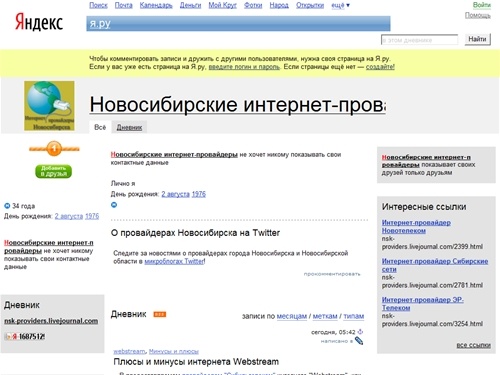Click the Интересные ссылки heading
Viewport: 500px width, 375px height.
click(x=424, y=207)
